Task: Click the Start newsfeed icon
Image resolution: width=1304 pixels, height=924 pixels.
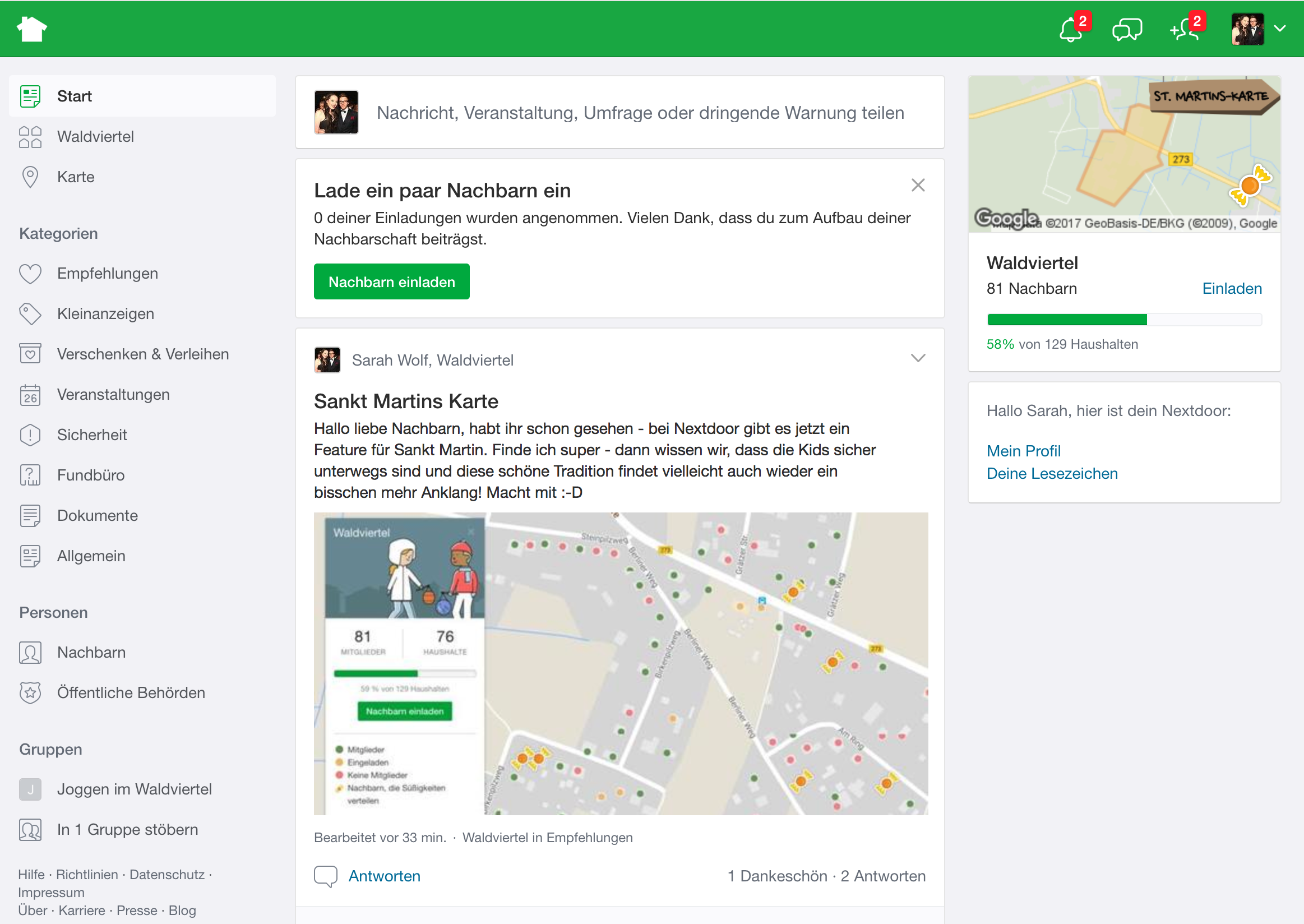Action: click(x=30, y=96)
